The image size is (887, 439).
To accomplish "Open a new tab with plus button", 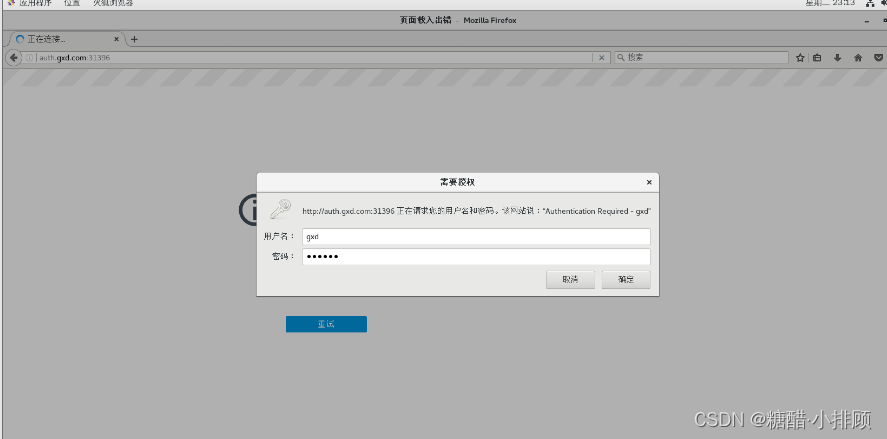I will tap(134, 40).
